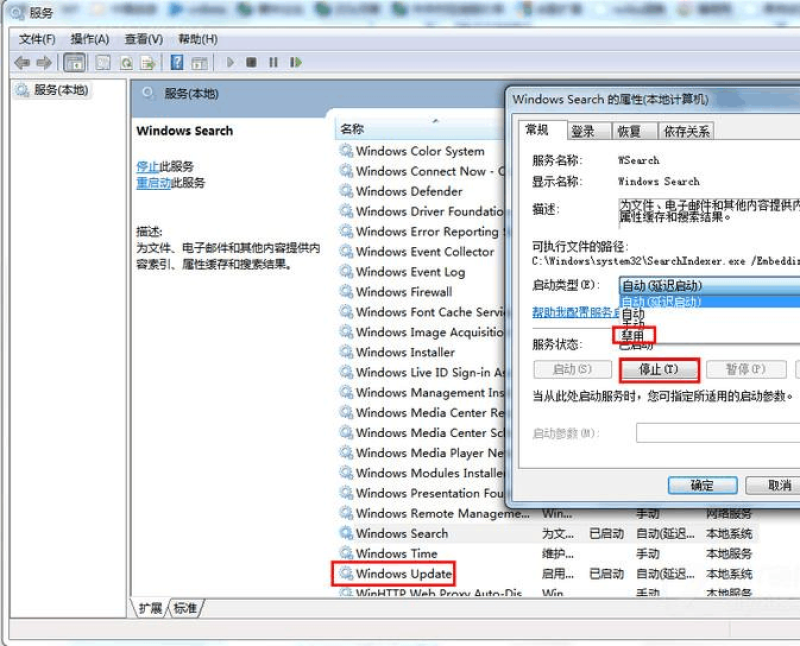
Task: Toggle the console tree toolbar icon
Action: coord(74,63)
